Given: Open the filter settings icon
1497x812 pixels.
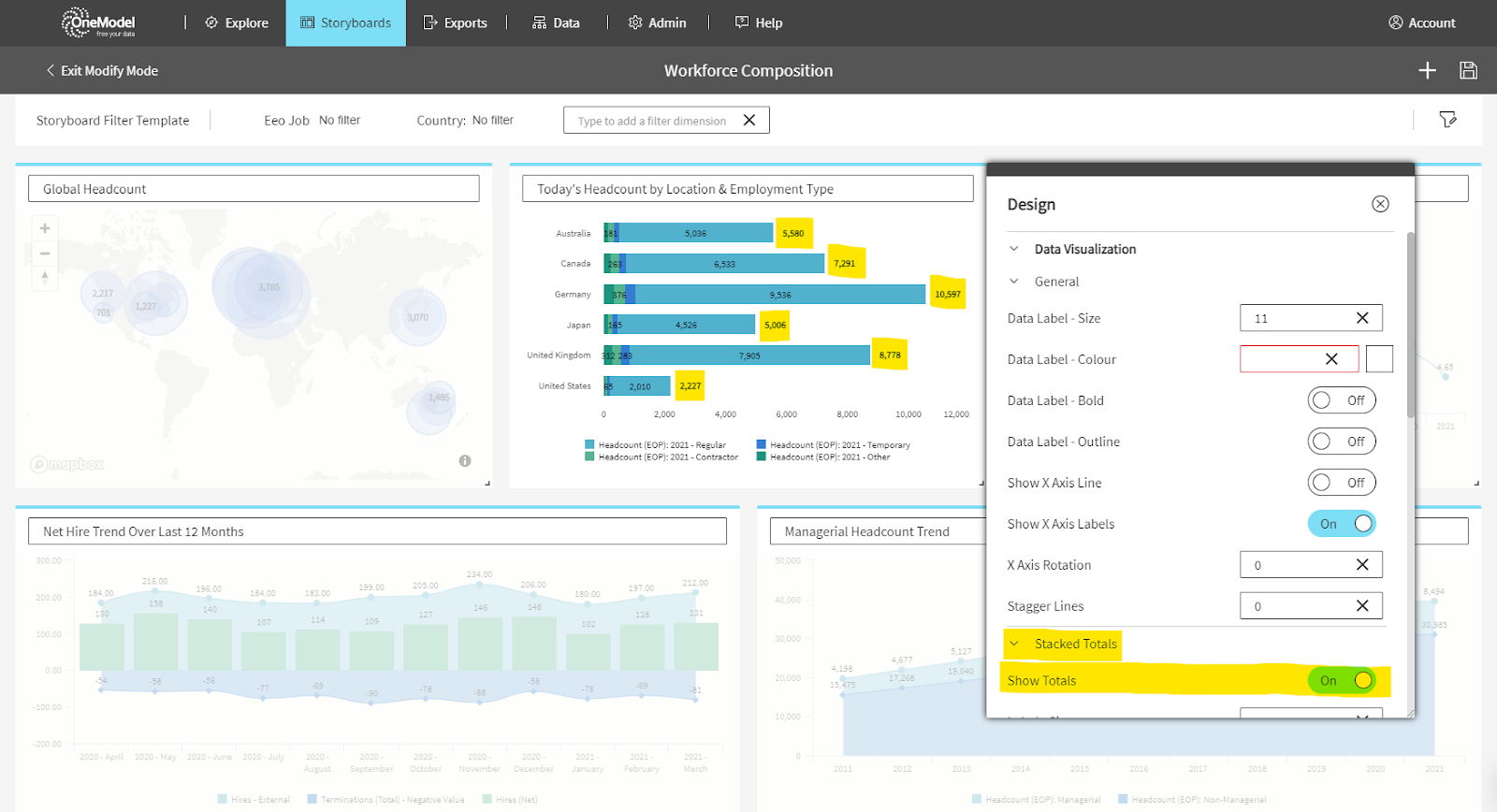Looking at the screenshot, I should point(1447,119).
